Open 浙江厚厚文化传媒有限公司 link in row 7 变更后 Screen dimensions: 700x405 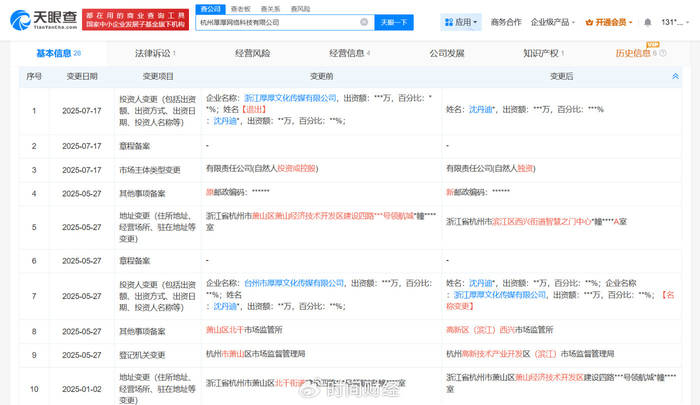500,295
